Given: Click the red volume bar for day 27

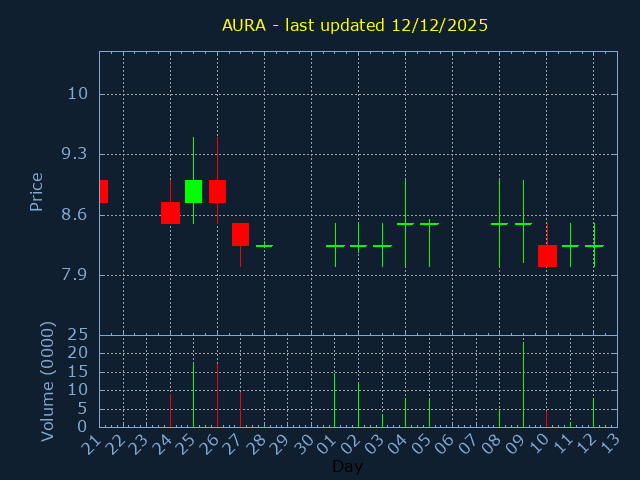Looking at the screenshot, I should pyautogui.click(x=240, y=409).
